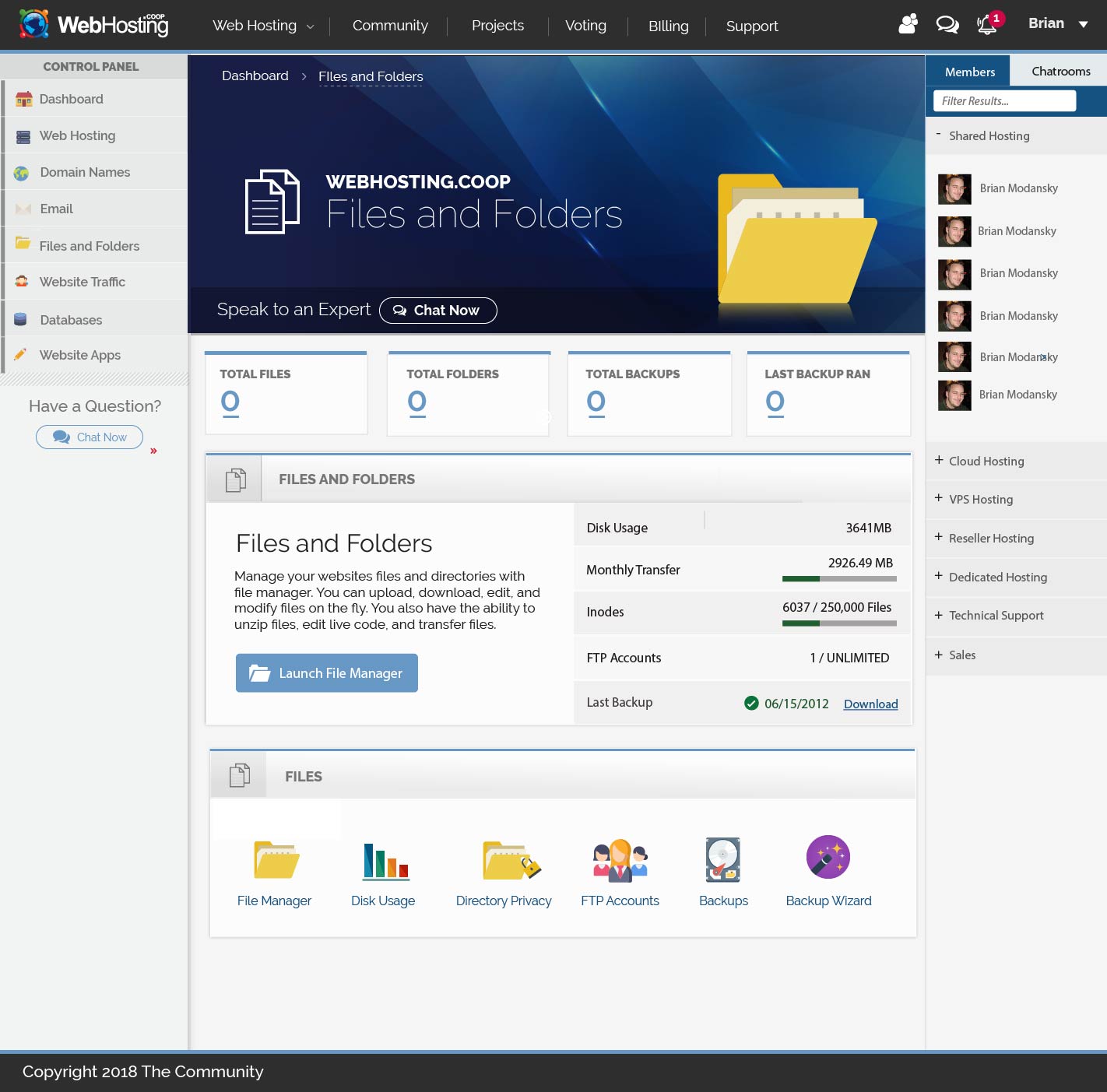
Task: Open the Last Backup Ran count value
Action: tap(775, 402)
